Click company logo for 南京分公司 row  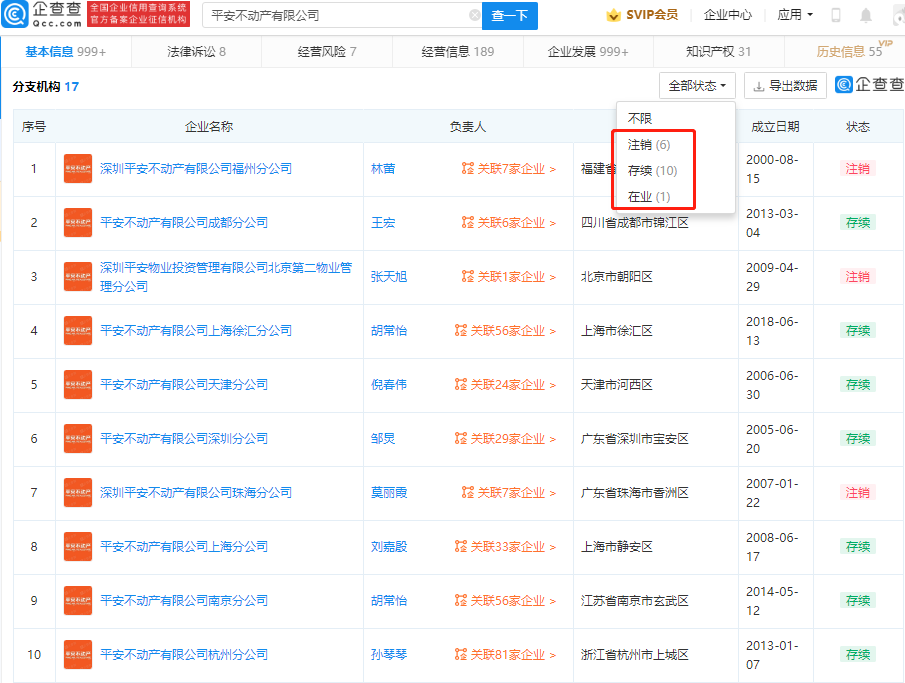78,600
